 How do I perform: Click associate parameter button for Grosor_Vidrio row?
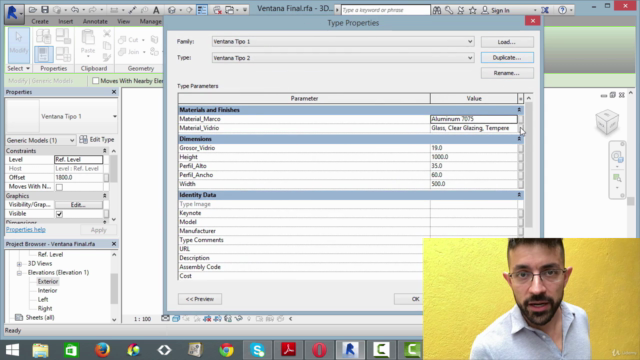(521, 148)
